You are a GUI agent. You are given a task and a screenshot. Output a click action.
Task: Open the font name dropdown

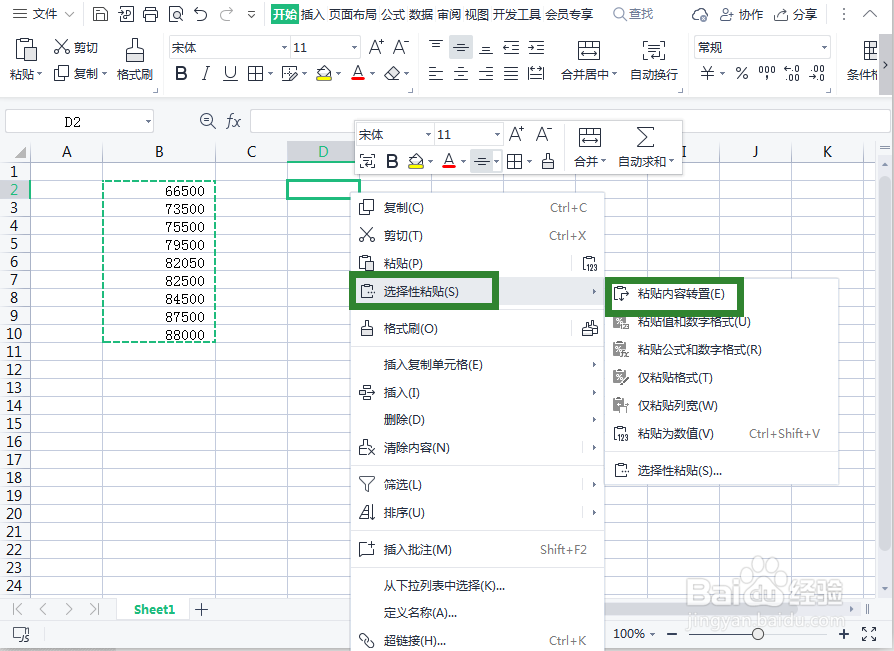click(x=281, y=46)
